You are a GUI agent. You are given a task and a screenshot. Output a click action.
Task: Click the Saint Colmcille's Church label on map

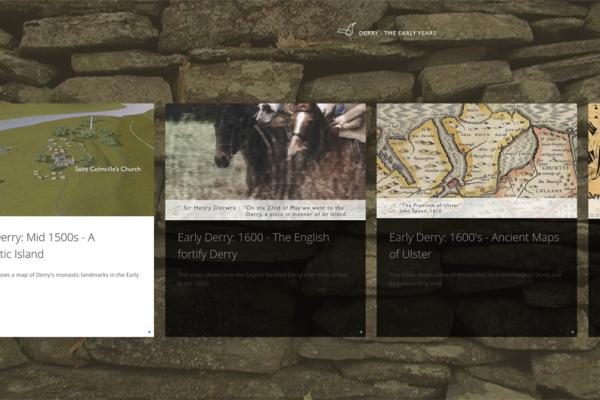click(108, 169)
